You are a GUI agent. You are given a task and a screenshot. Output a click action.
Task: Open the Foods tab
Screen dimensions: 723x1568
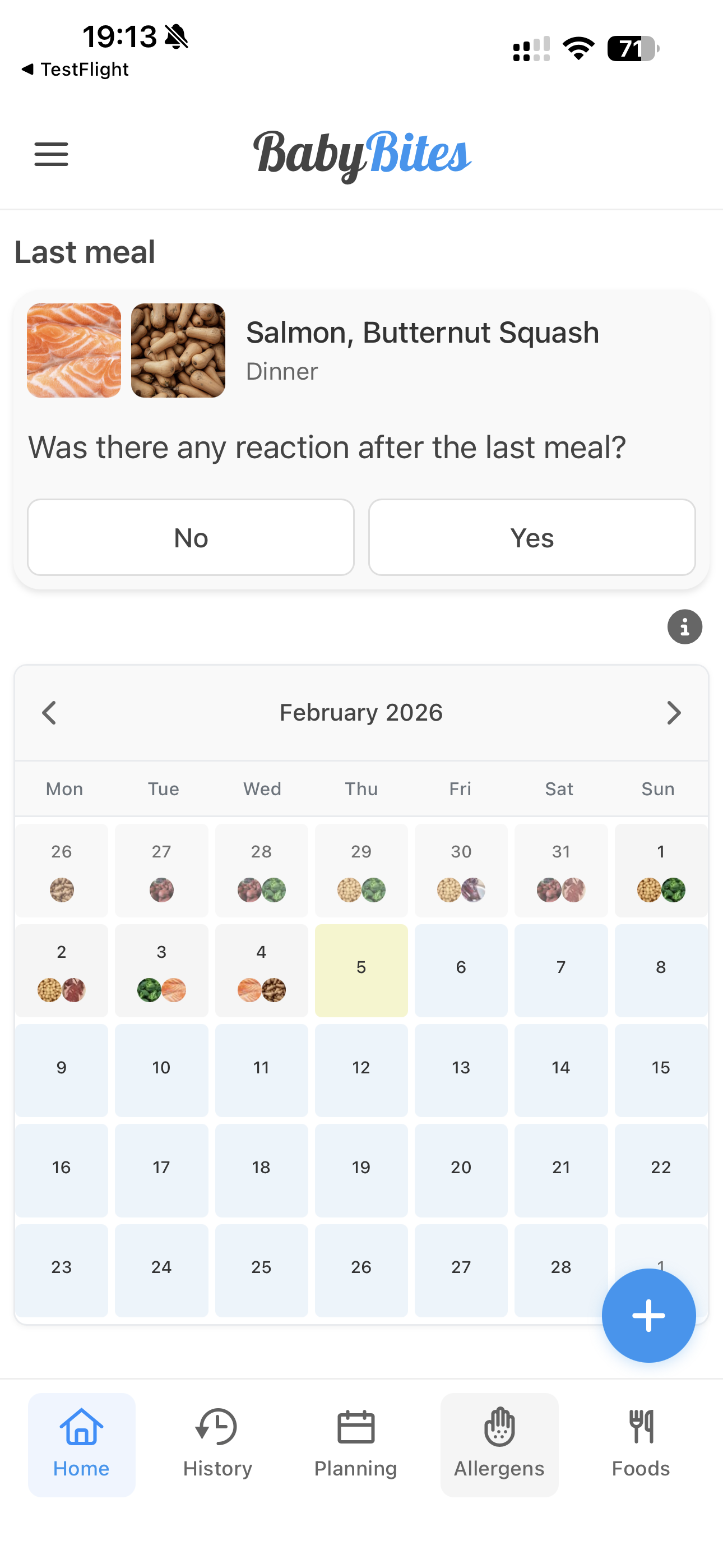[x=640, y=1444]
